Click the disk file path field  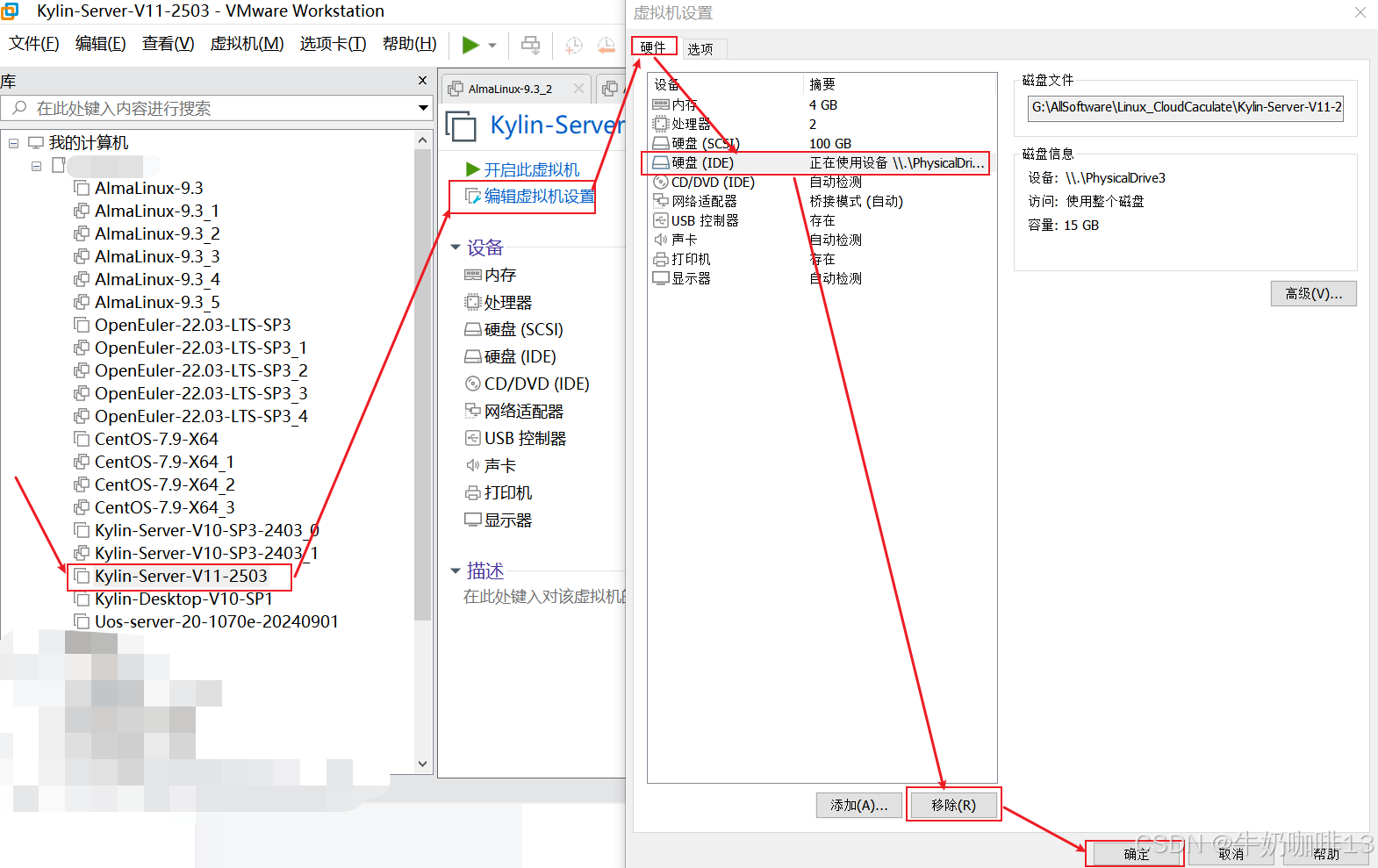(1186, 107)
